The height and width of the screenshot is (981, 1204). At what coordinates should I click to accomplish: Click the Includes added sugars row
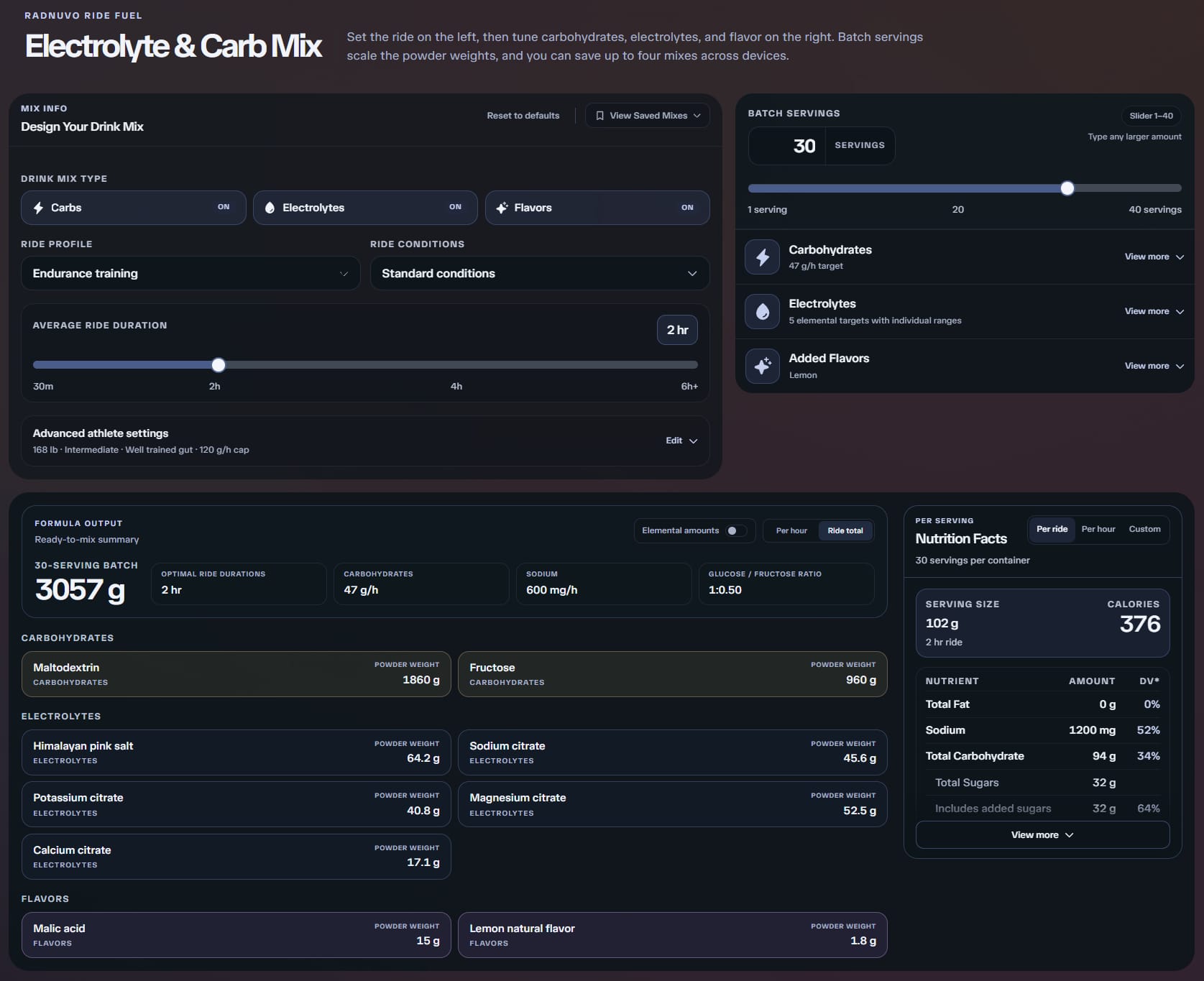[1042, 809]
